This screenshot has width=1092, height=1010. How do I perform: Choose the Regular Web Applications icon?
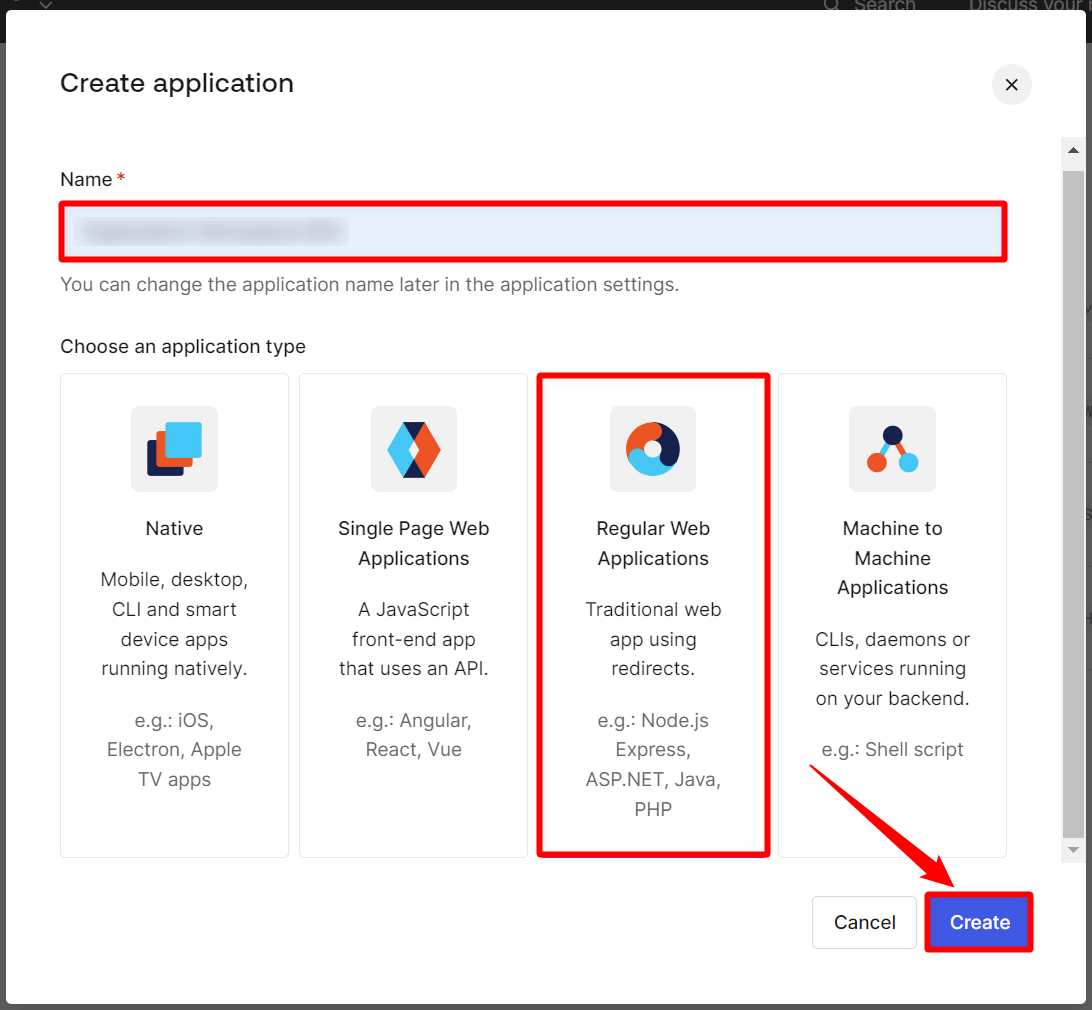tap(653, 448)
